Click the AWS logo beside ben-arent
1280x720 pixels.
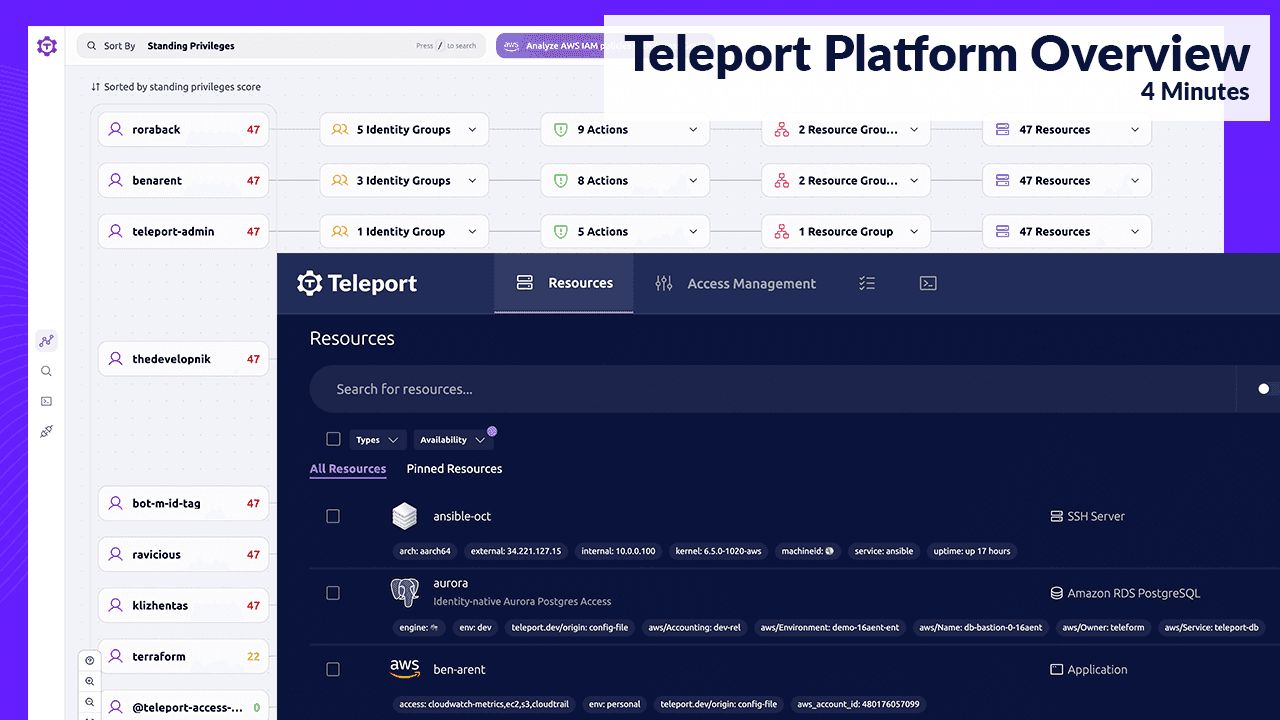405,668
